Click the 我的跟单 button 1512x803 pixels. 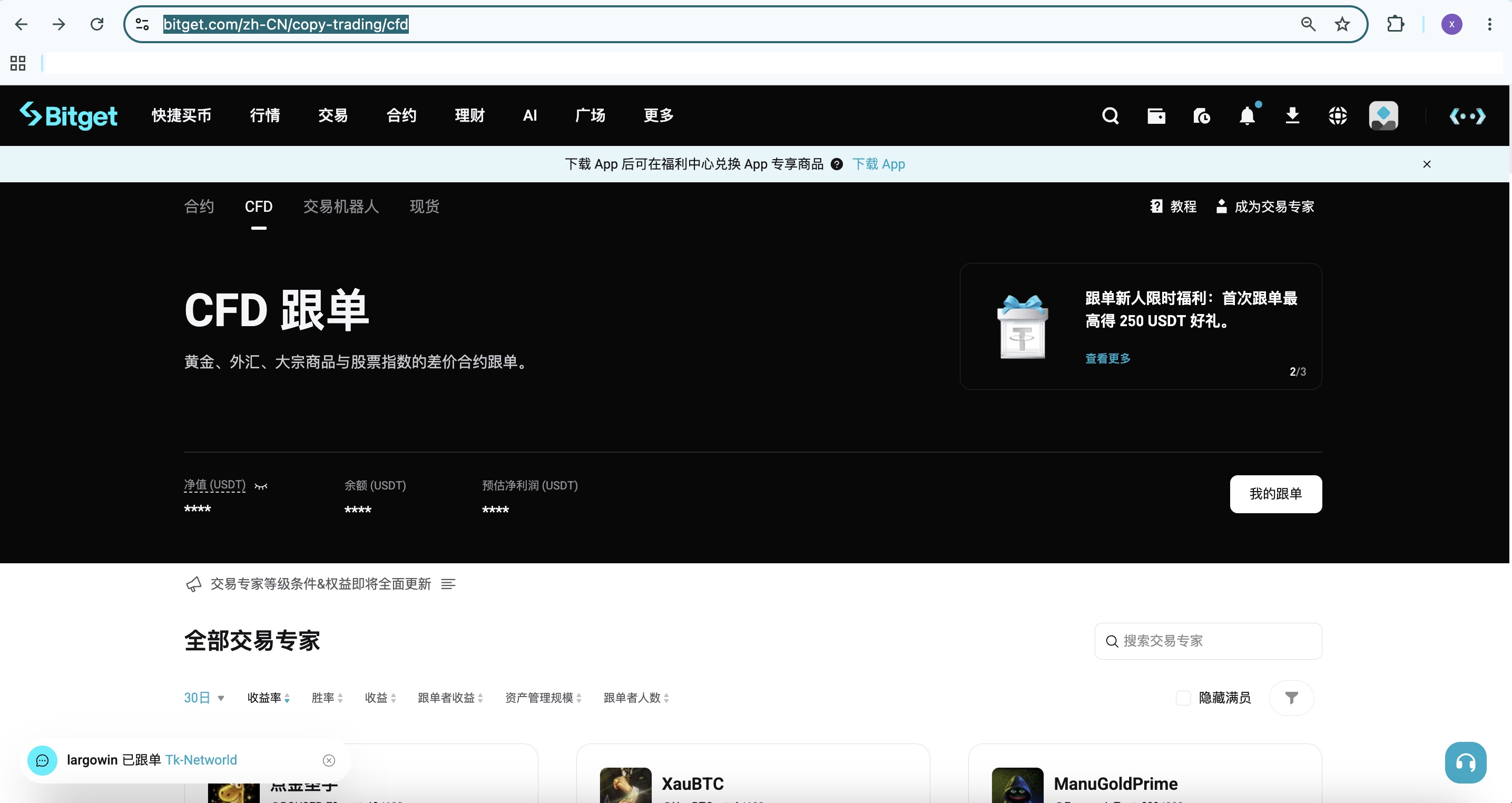coord(1276,494)
